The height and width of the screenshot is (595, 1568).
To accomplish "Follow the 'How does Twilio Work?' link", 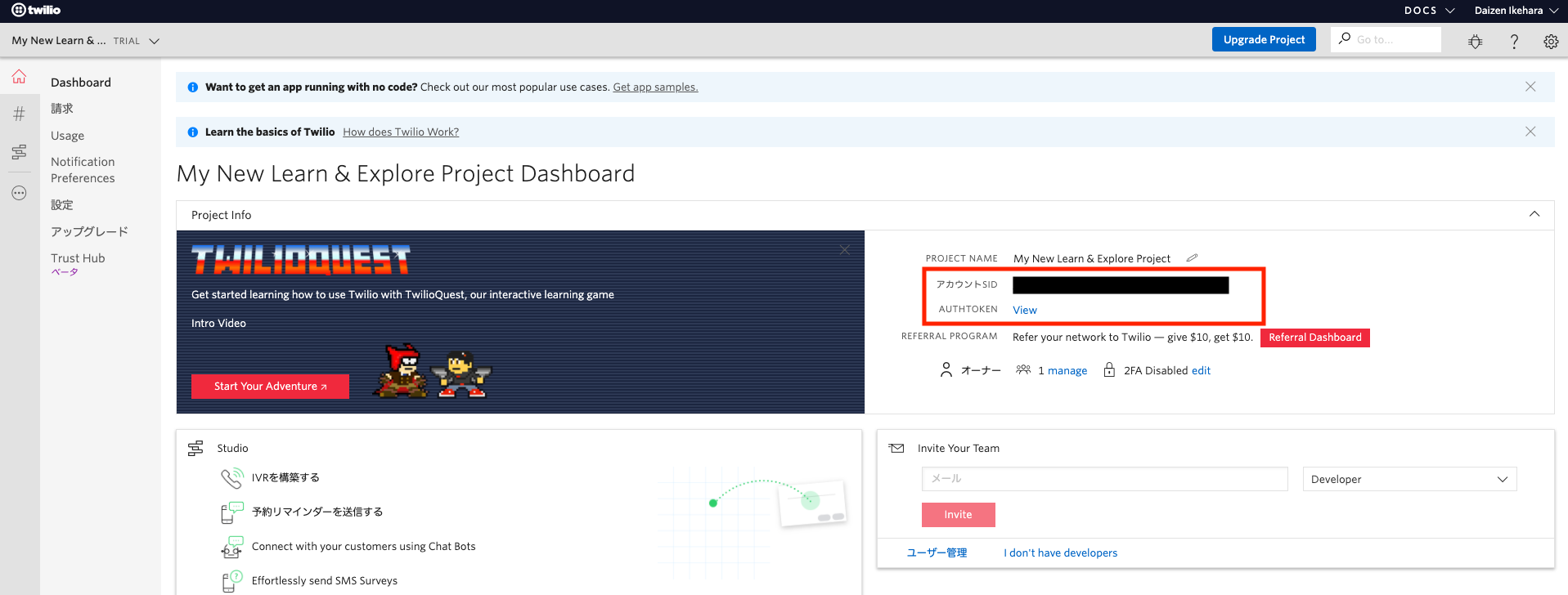I will 401,132.
